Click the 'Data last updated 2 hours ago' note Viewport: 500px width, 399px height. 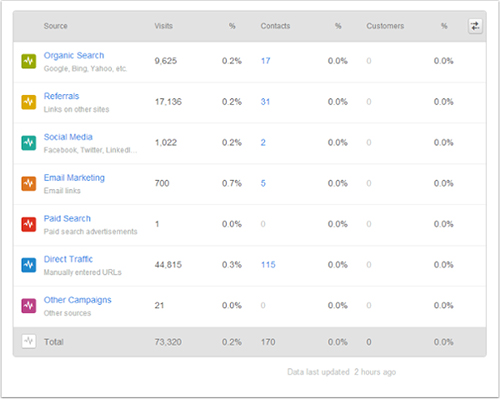[342, 372]
